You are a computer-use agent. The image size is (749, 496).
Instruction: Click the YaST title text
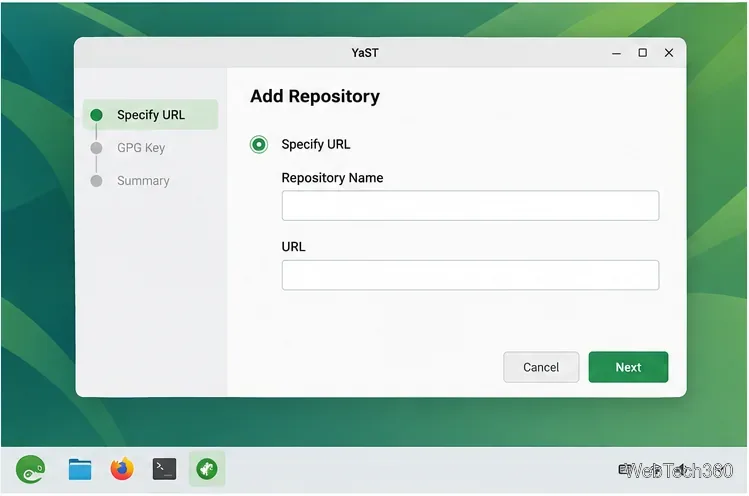[x=365, y=53]
